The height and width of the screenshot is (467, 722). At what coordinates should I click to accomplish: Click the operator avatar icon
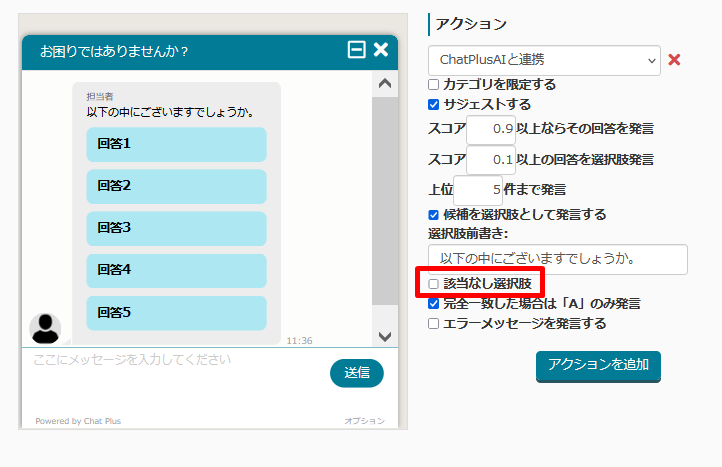click(45, 327)
